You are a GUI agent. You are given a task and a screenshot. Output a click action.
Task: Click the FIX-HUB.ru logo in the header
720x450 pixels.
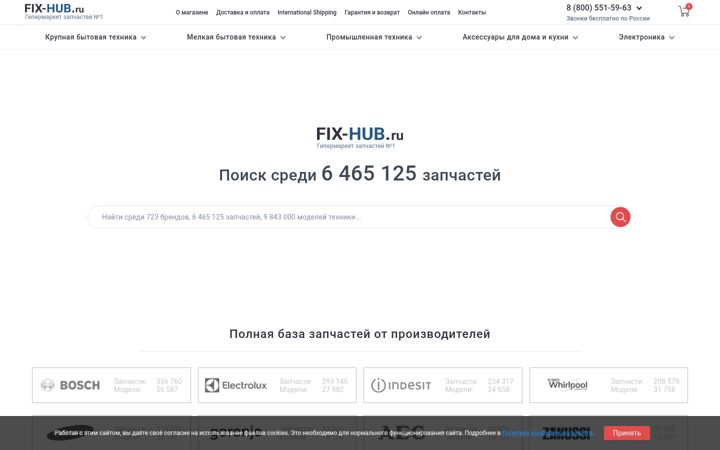click(63, 11)
